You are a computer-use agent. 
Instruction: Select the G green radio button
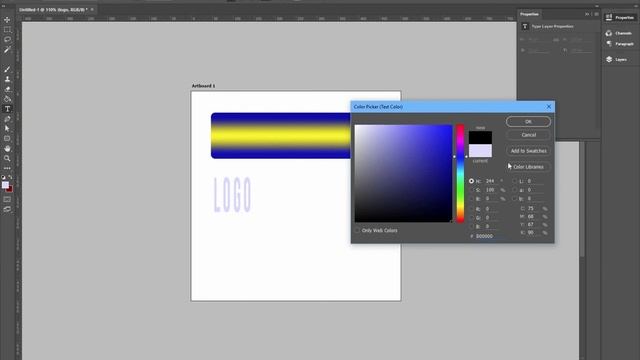point(471,218)
